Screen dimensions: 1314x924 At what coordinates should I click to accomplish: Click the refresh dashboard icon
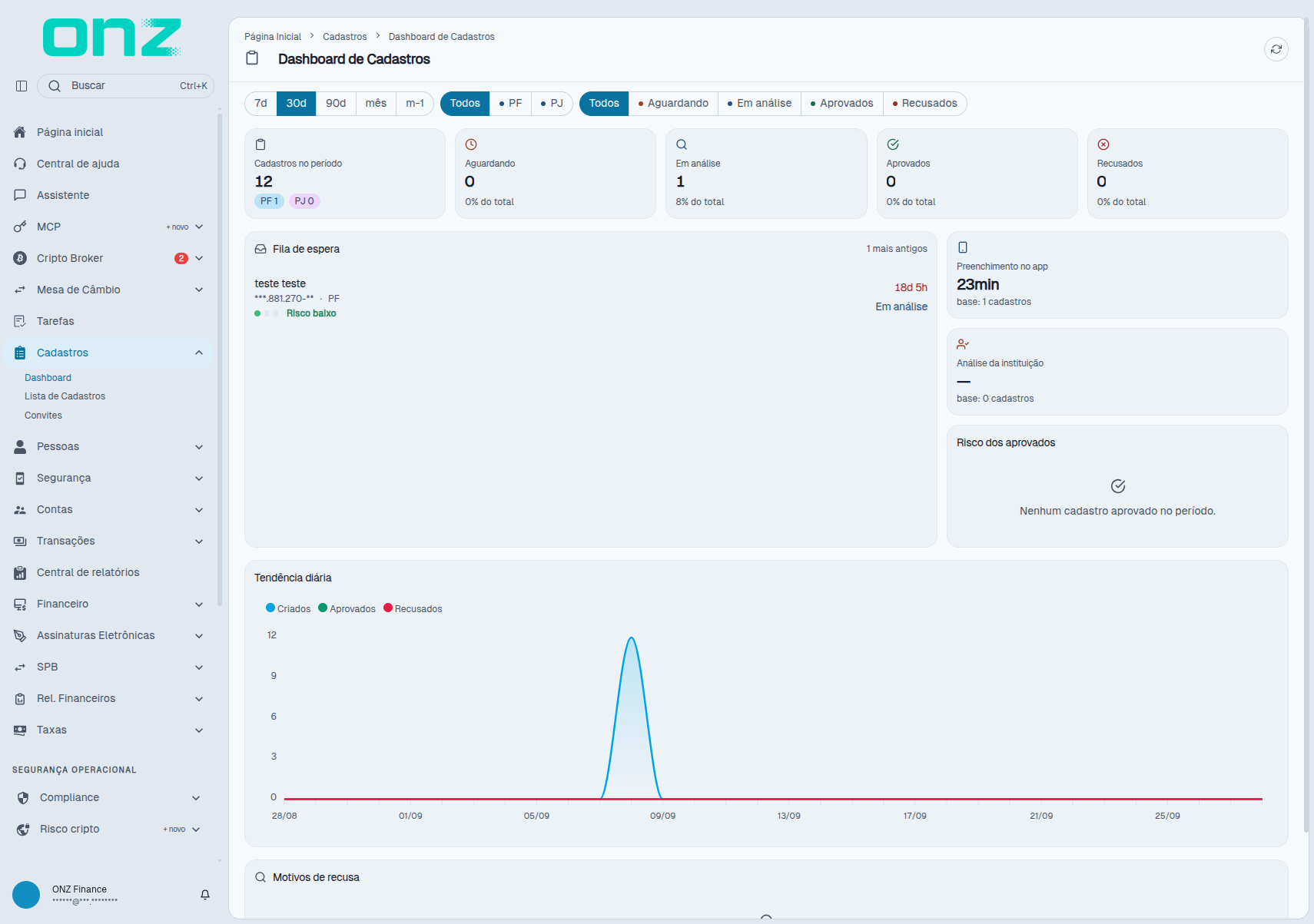click(x=1276, y=49)
